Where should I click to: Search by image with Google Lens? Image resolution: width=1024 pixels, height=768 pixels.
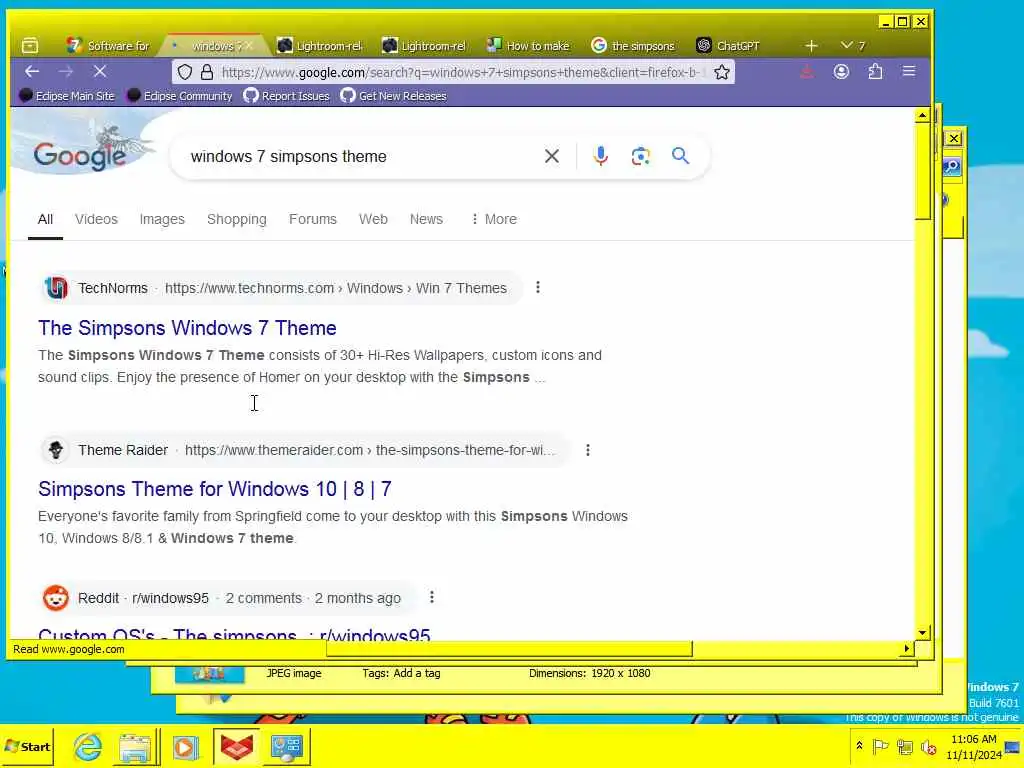(641, 156)
